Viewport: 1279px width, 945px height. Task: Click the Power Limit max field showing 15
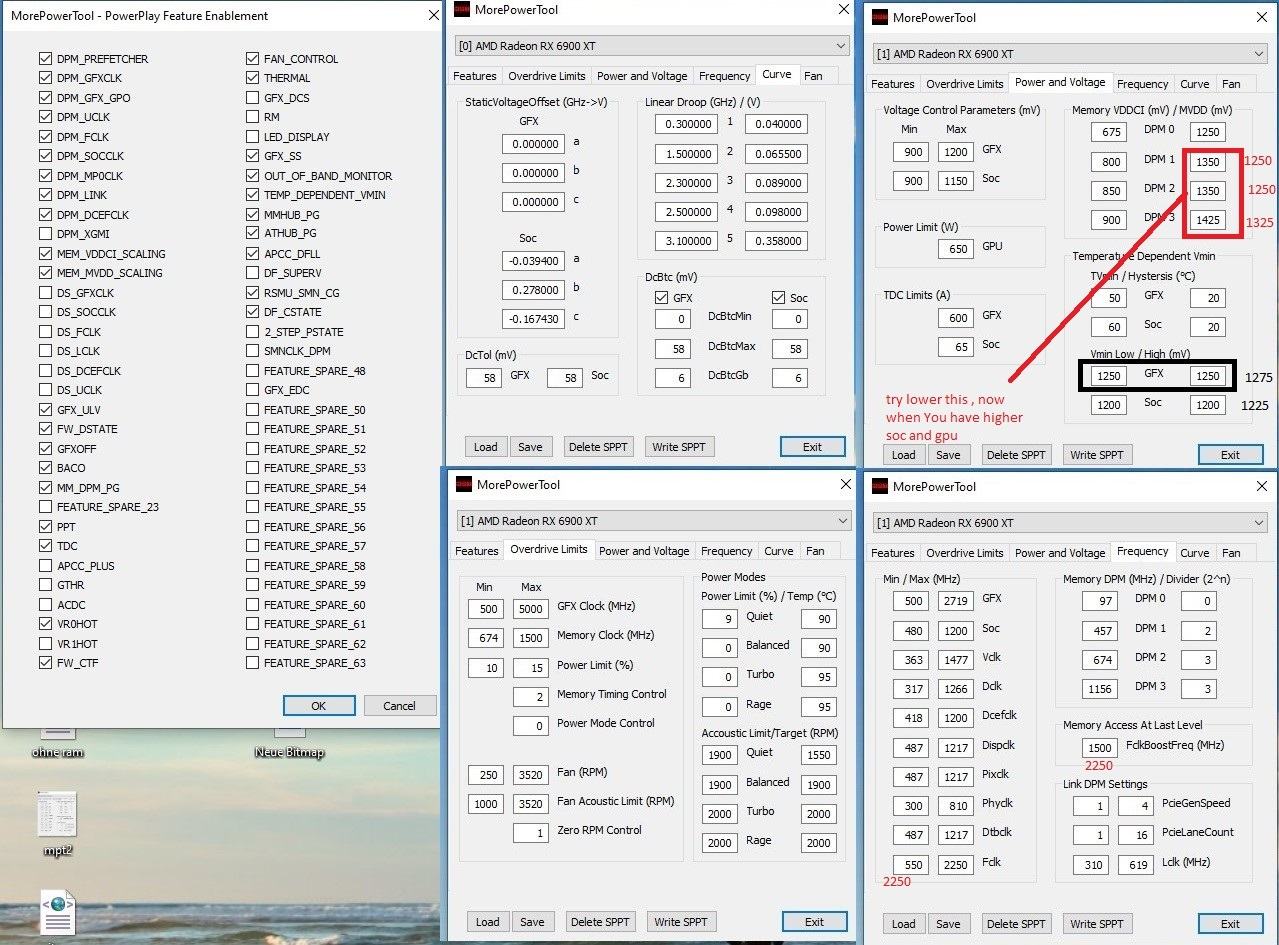click(x=531, y=668)
